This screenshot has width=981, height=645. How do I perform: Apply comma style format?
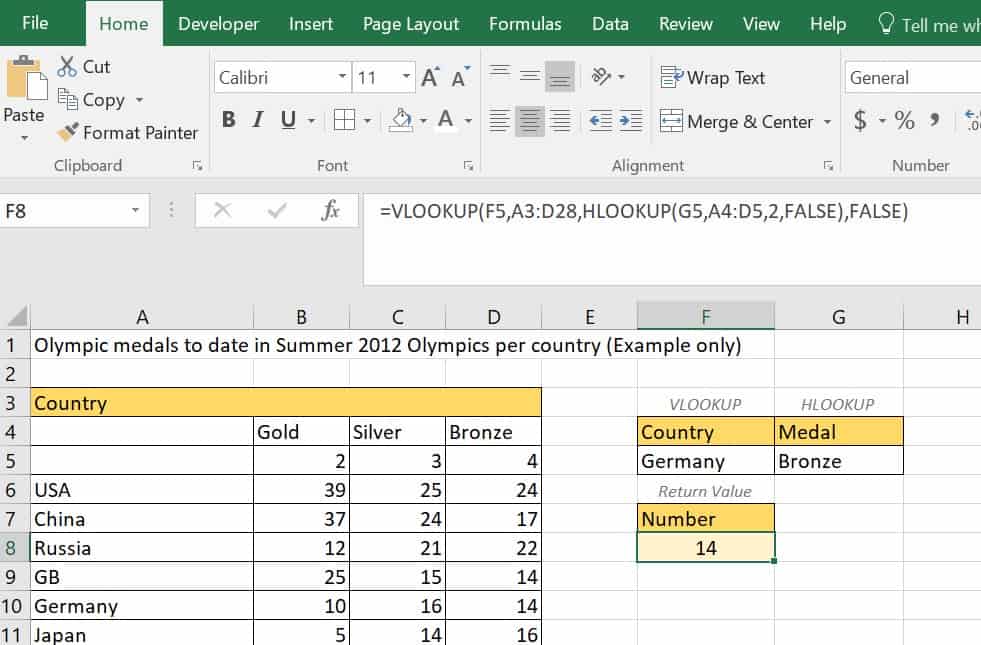click(x=934, y=119)
